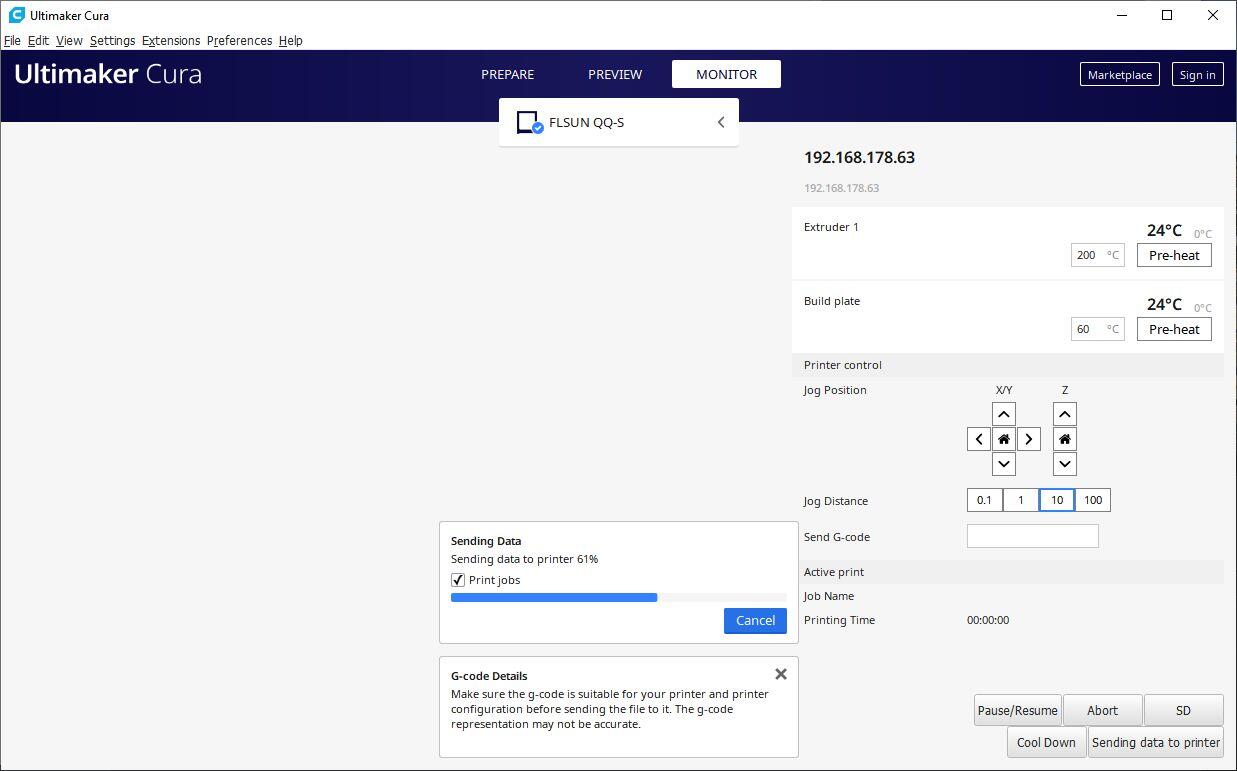Focus the Send G-code input field

1032,536
